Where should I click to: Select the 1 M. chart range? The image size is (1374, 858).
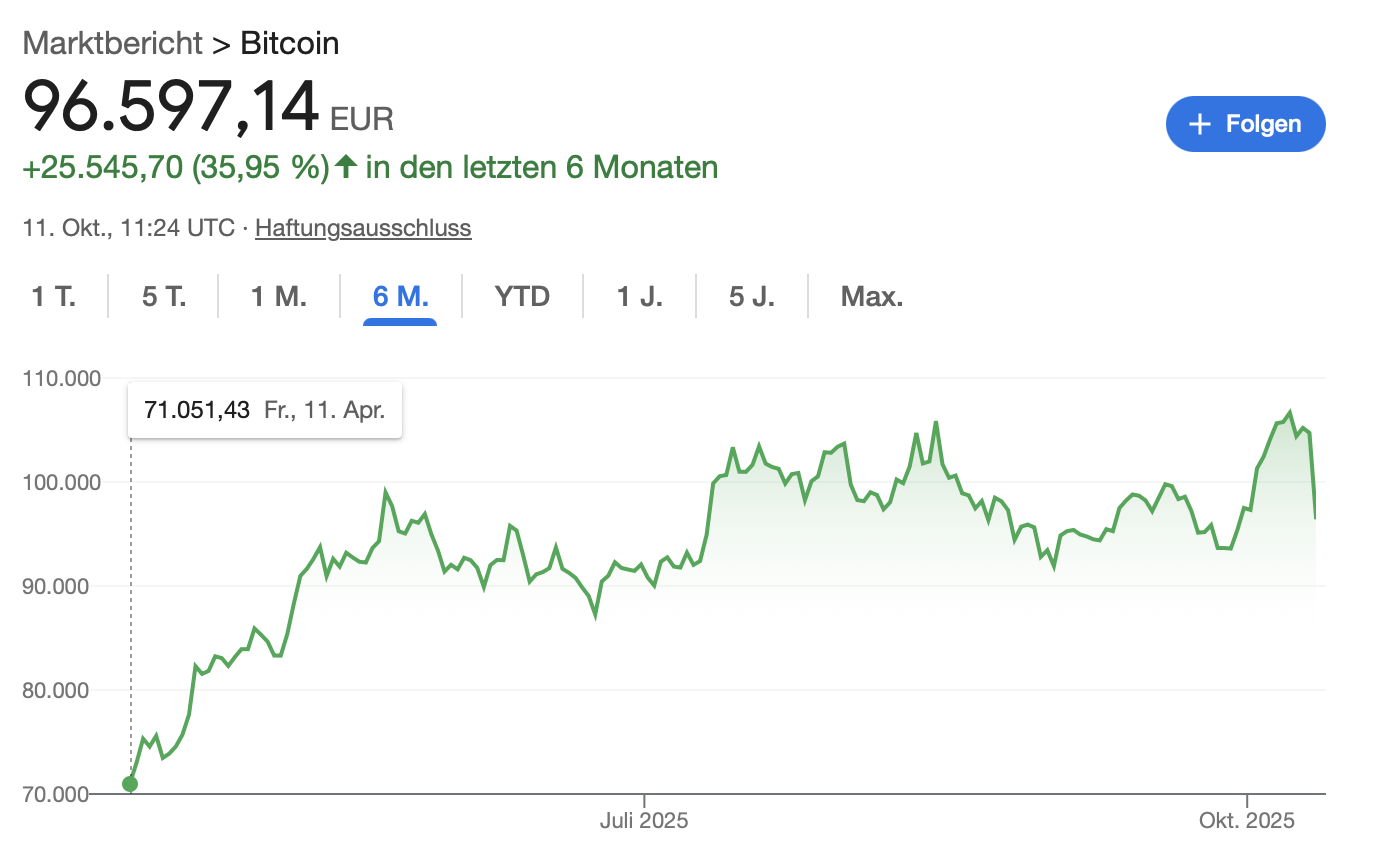coord(278,297)
